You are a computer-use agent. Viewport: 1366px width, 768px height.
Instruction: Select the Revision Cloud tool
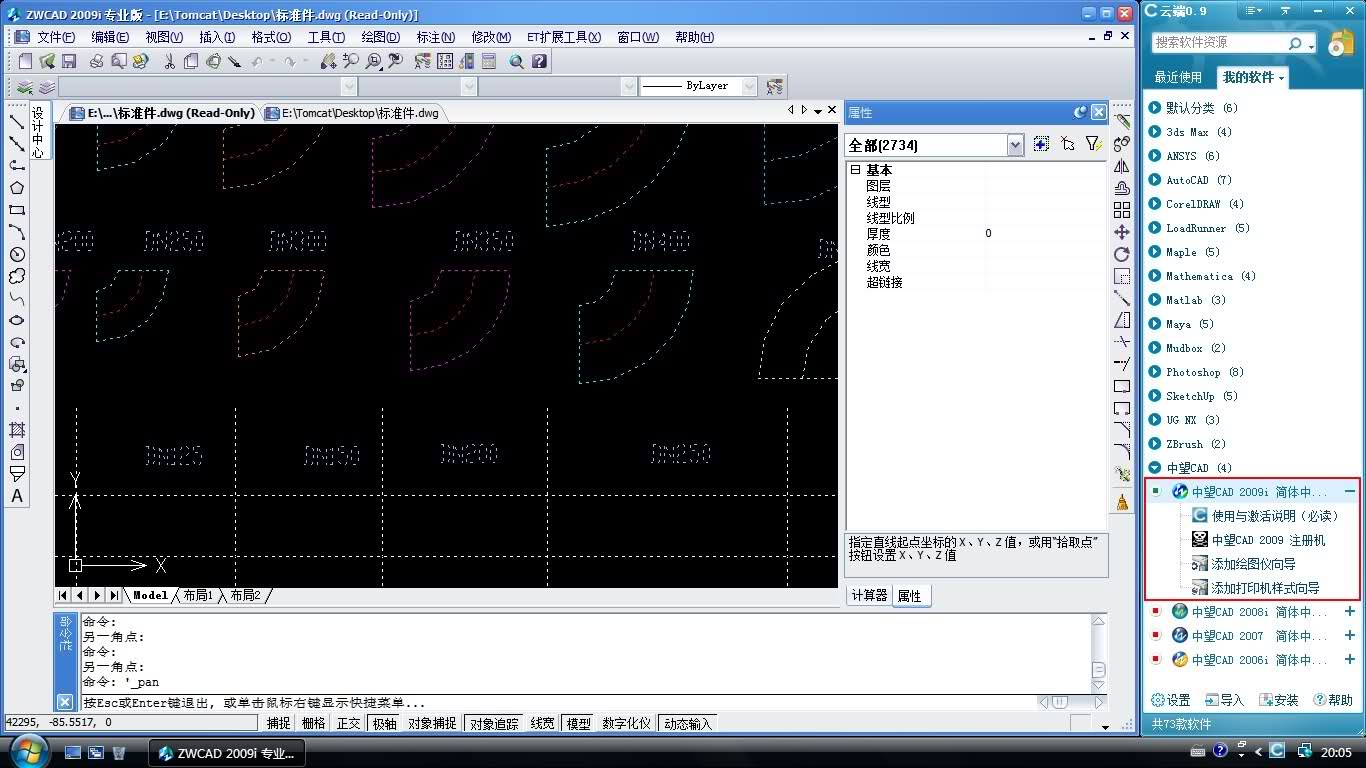(x=17, y=276)
